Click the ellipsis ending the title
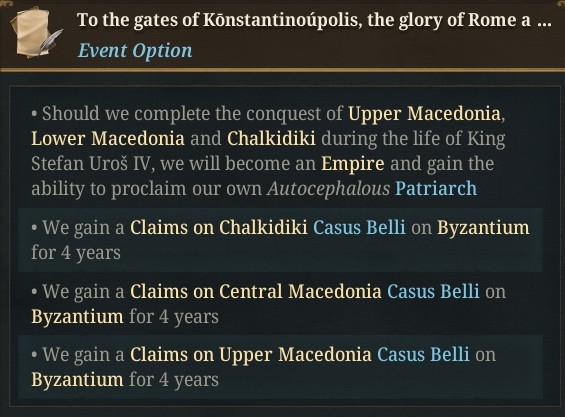Image resolution: width=565 pixels, height=417 pixels. pyautogui.click(x=544, y=22)
